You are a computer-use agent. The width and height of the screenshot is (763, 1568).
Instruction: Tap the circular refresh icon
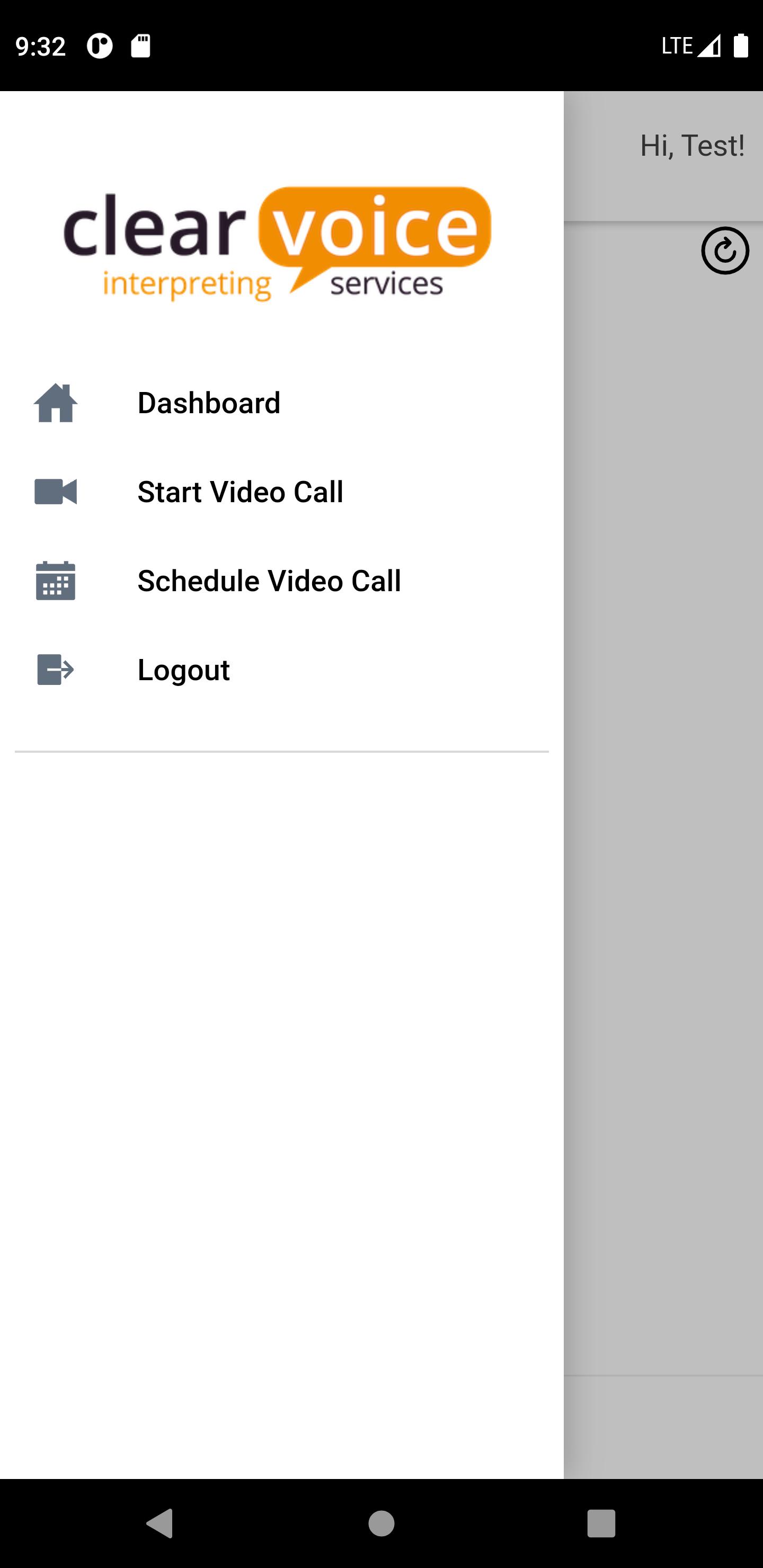(x=725, y=251)
